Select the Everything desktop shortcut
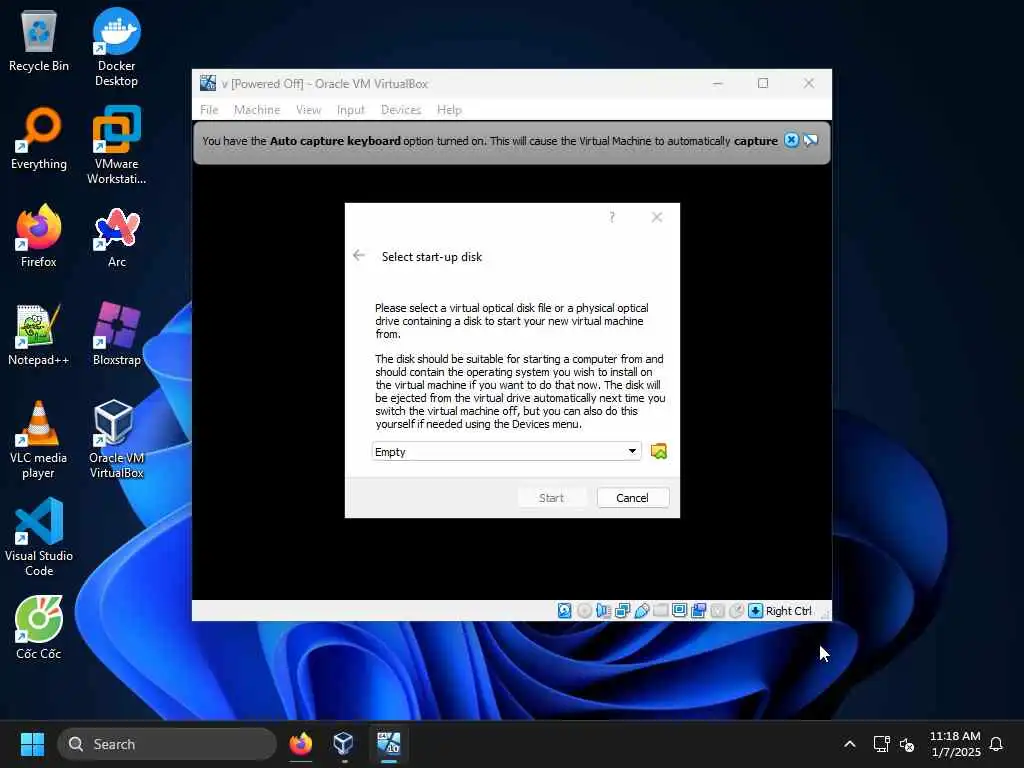The height and width of the screenshot is (768, 1024). pos(39,139)
